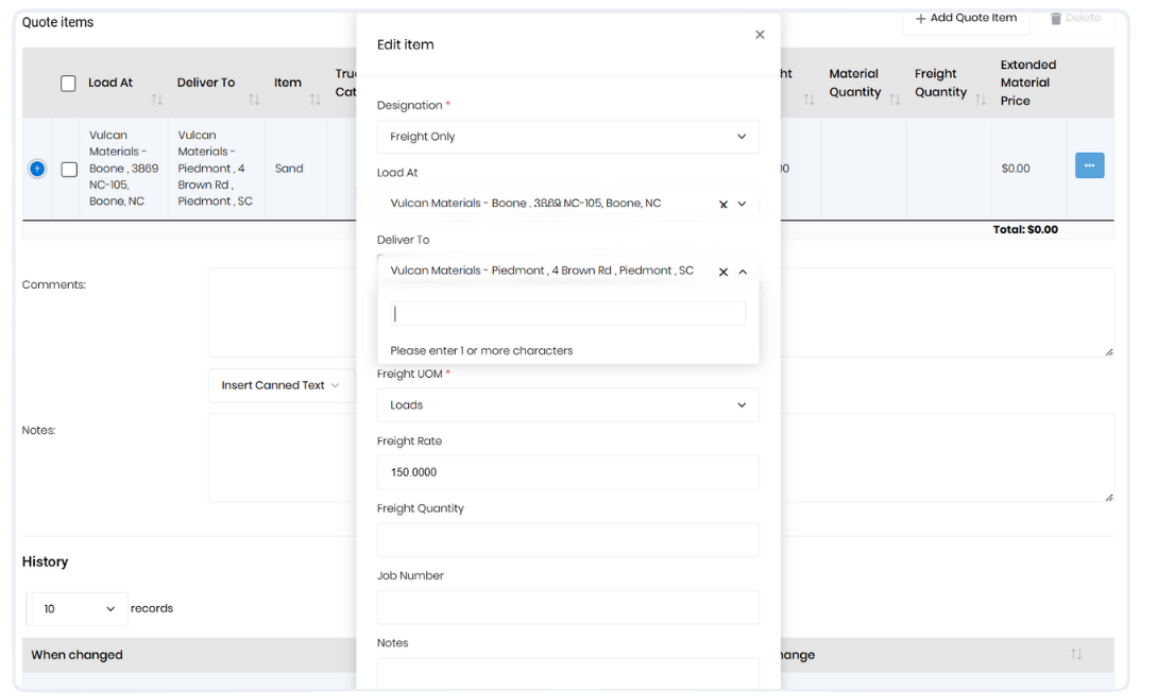Sort by Material Quantity column
This screenshot has height=700, width=1150.
pos(895,99)
